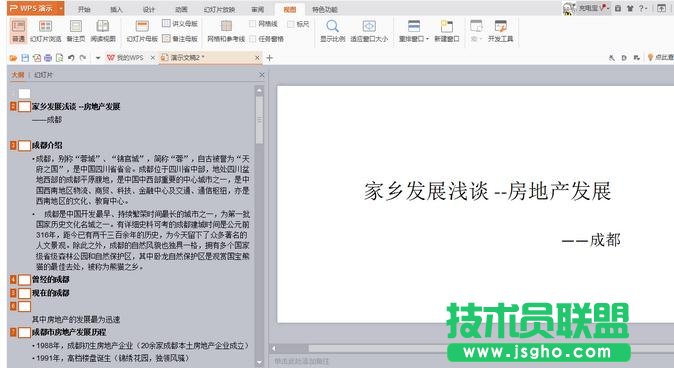Viewport: 674px width, 368px height.
Task: Open the quick access toolbar customize arrow
Action: point(98,58)
